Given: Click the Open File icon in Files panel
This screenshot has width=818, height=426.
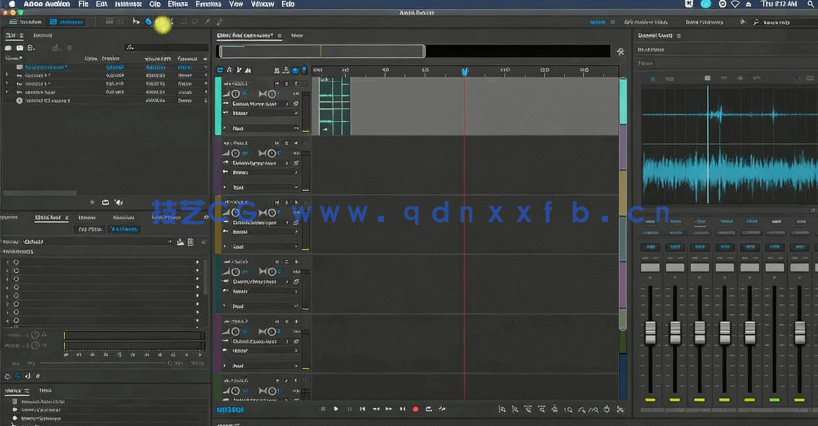Looking at the screenshot, I should 9,47.
